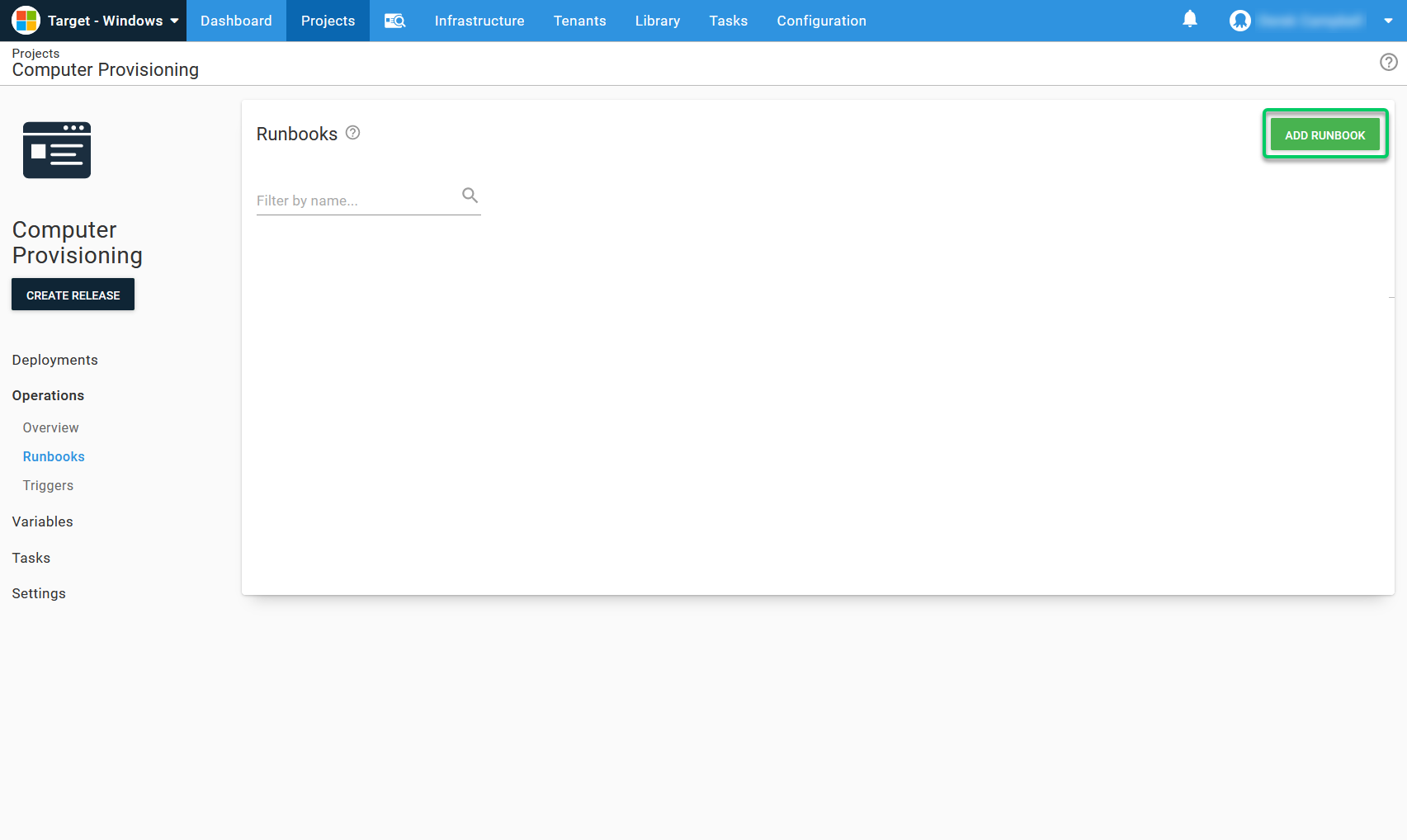The width and height of the screenshot is (1407, 840).
Task: Open the Infrastructure menu item
Action: tap(479, 21)
